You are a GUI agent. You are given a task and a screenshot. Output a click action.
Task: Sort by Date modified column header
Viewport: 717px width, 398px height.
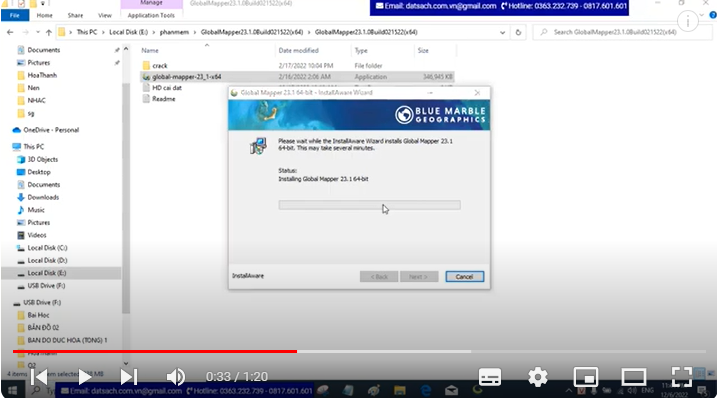coord(299,51)
